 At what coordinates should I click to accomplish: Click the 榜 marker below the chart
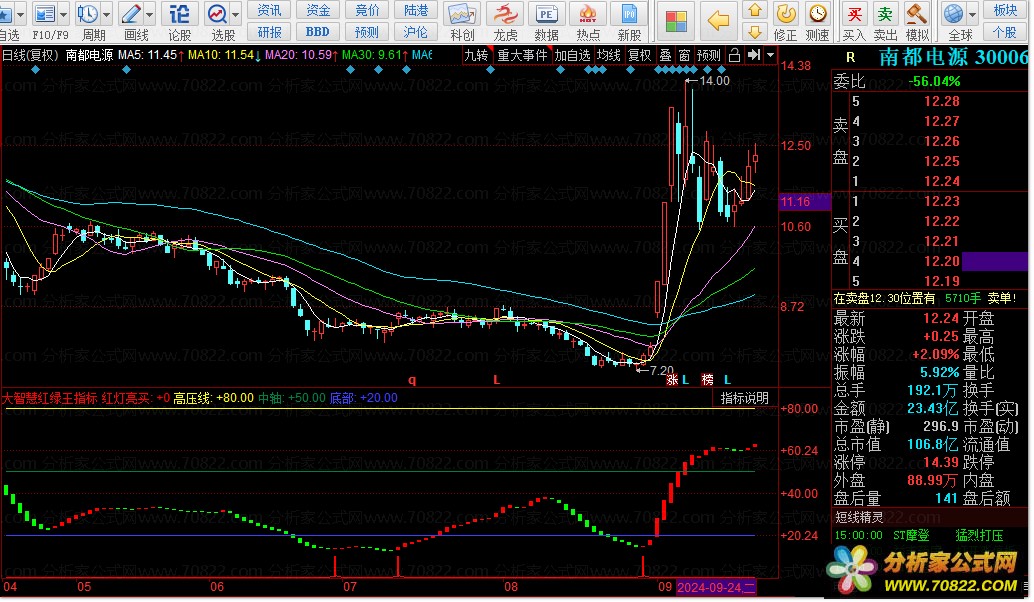click(708, 380)
